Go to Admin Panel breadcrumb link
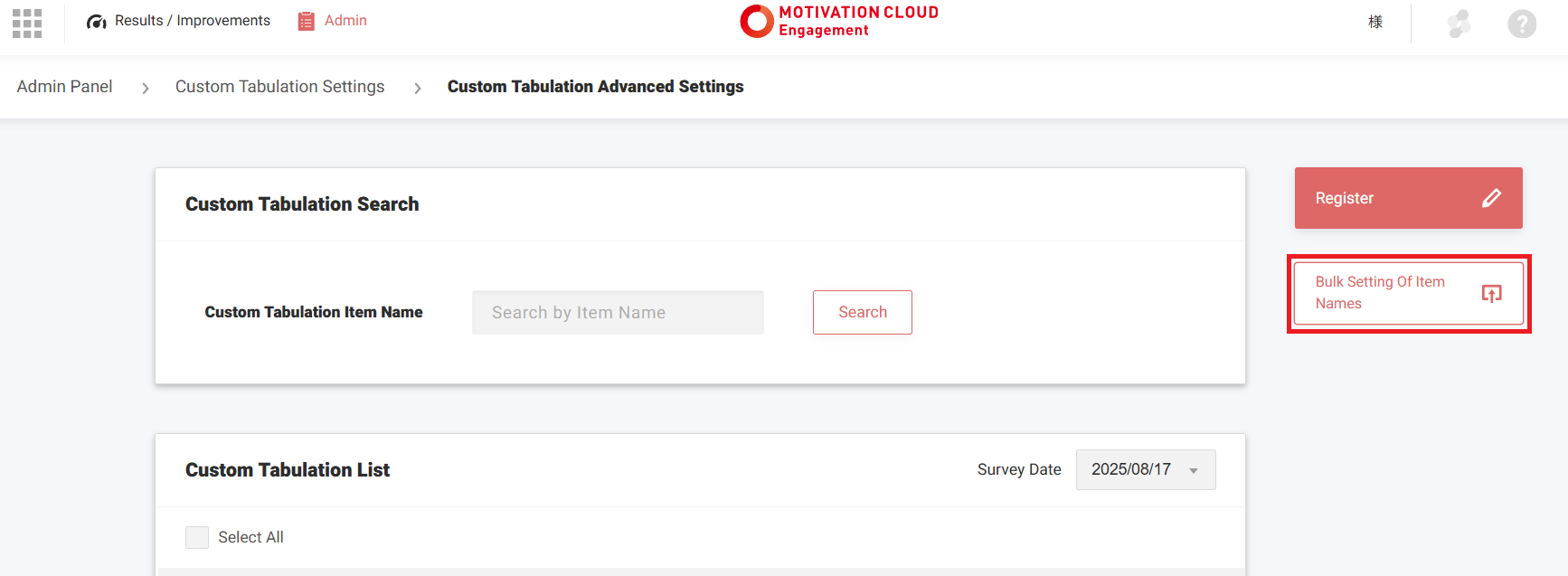This screenshot has width=1568, height=576. (65, 87)
